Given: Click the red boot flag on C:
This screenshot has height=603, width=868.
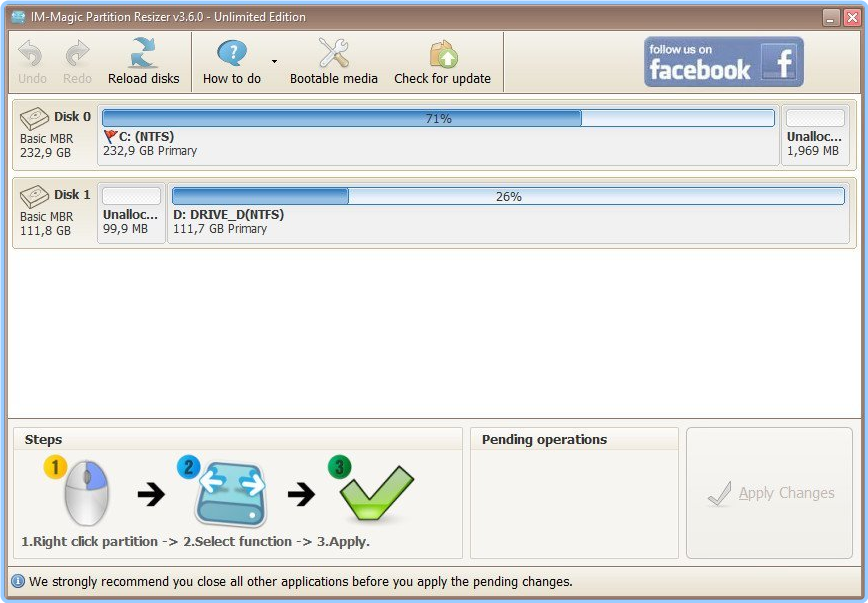Looking at the screenshot, I should [110, 136].
